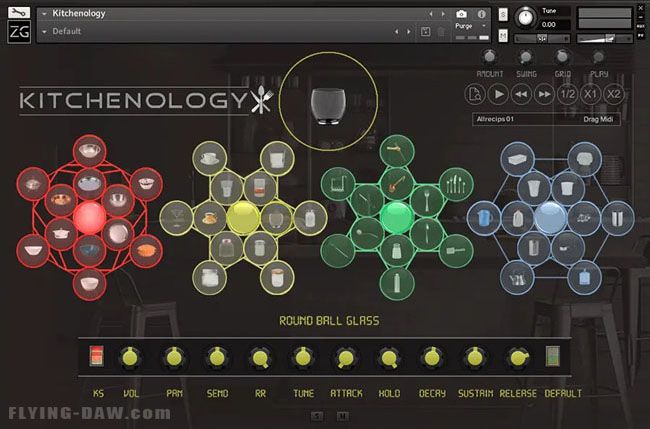Click the ROUND BALL GLASS sample name
Image resolution: width=650 pixels, height=429 pixels.
click(x=329, y=321)
